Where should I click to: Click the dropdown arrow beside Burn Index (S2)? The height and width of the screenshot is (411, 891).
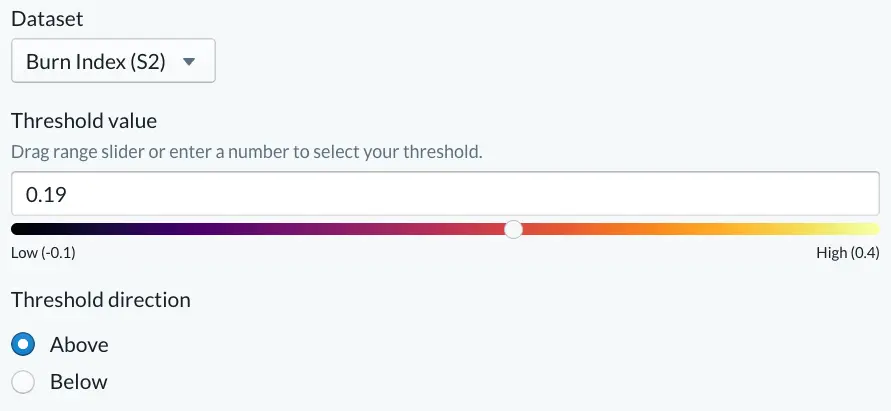[x=189, y=61]
